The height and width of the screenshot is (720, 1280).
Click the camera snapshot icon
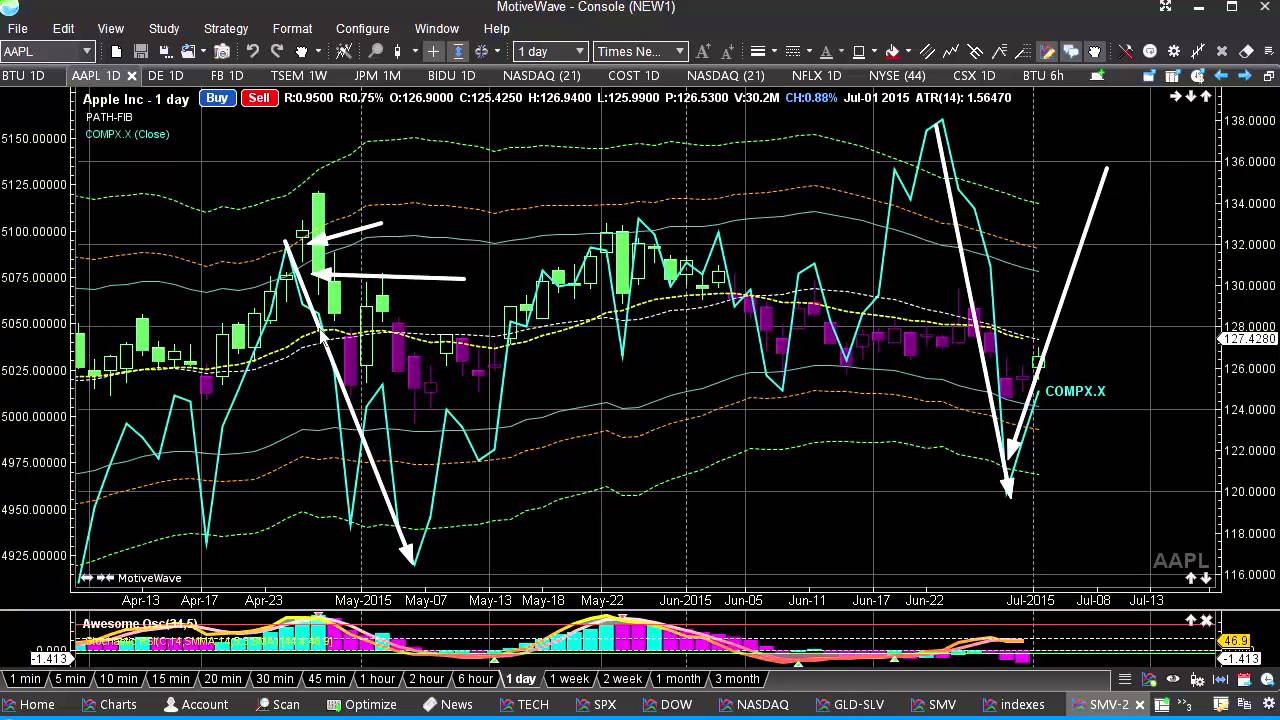pyautogui.click(x=222, y=51)
